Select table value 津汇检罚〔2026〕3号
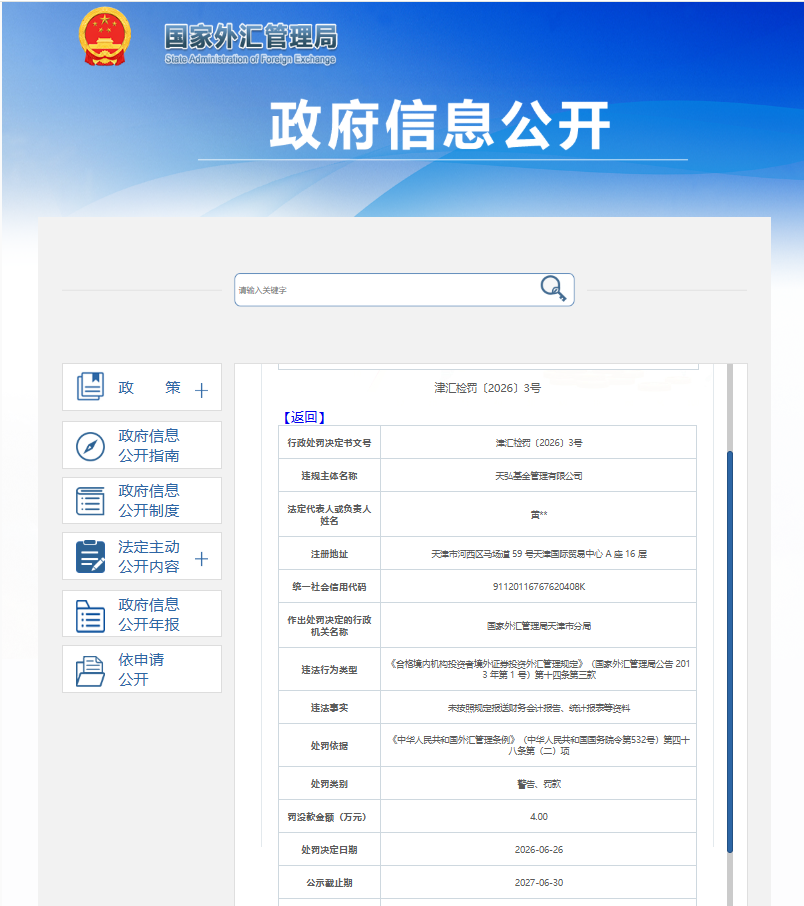The width and height of the screenshot is (804, 906). (539, 443)
